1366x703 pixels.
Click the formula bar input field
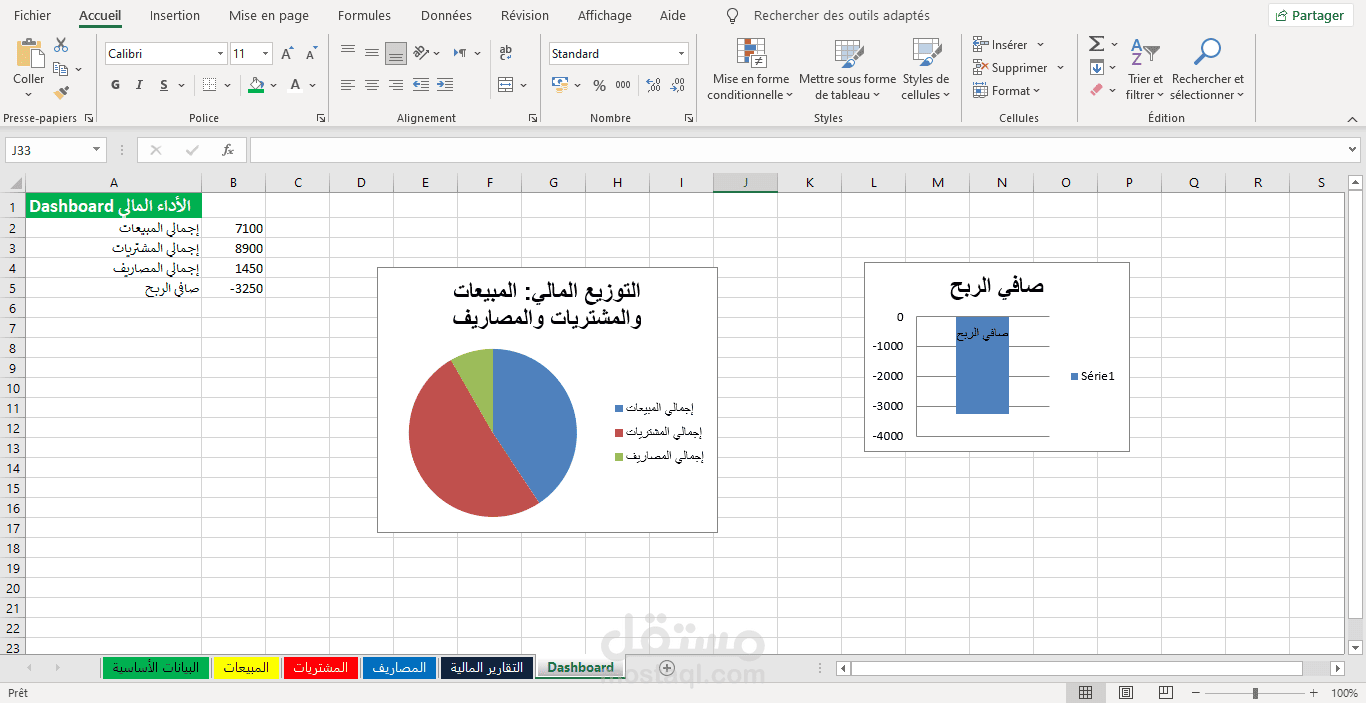coord(797,150)
